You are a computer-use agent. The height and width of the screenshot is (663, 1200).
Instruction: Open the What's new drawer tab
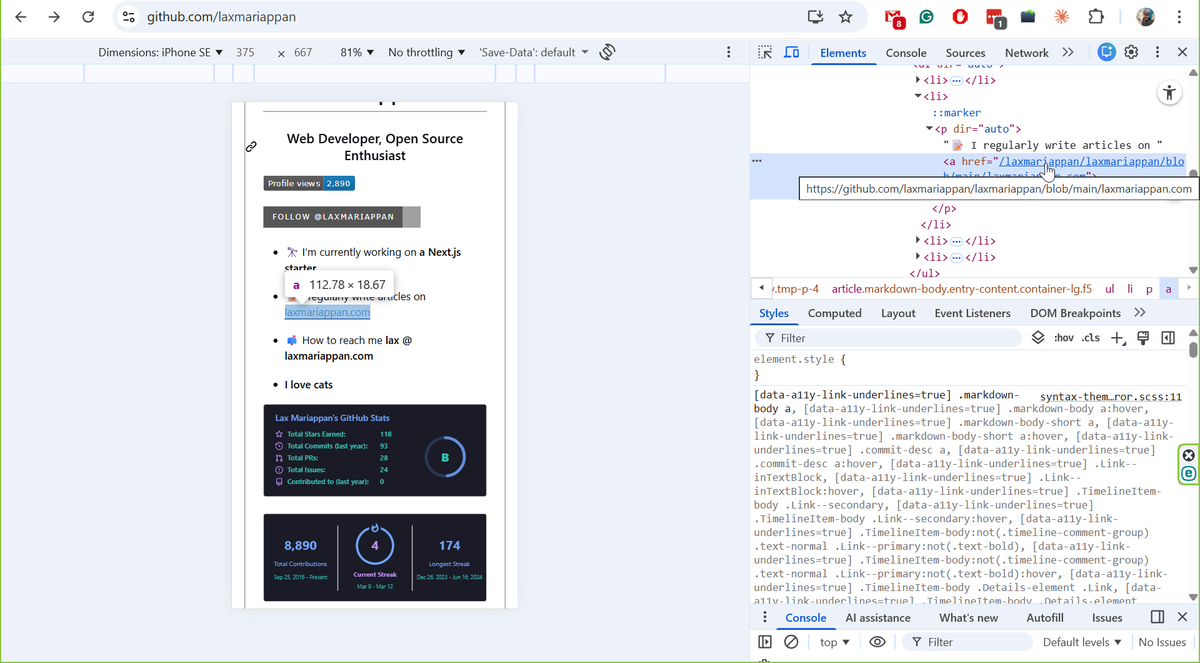pyautogui.click(x=968, y=618)
